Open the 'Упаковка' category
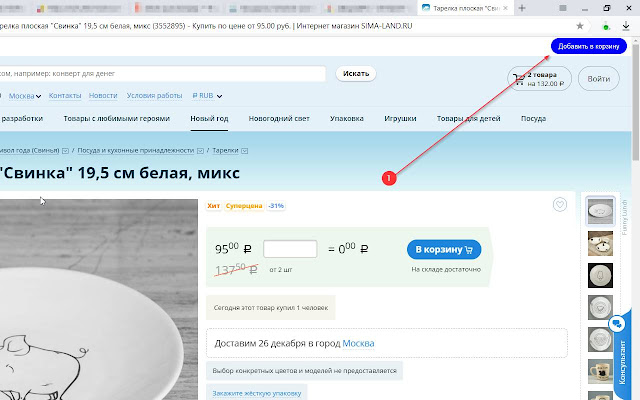Viewport: 640px width, 400px height. pyautogui.click(x=347, y=118)
